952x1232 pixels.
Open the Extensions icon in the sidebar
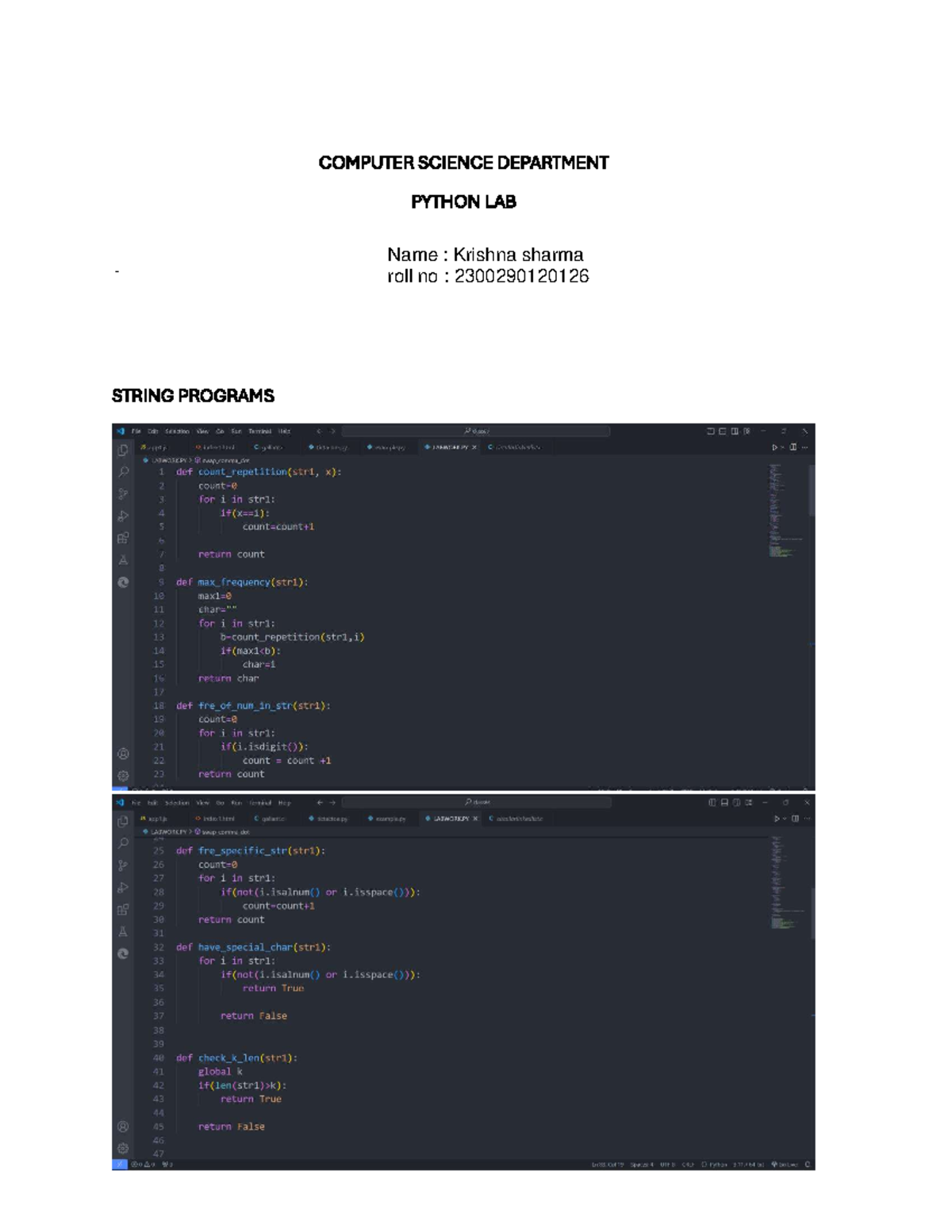(123, 537)
